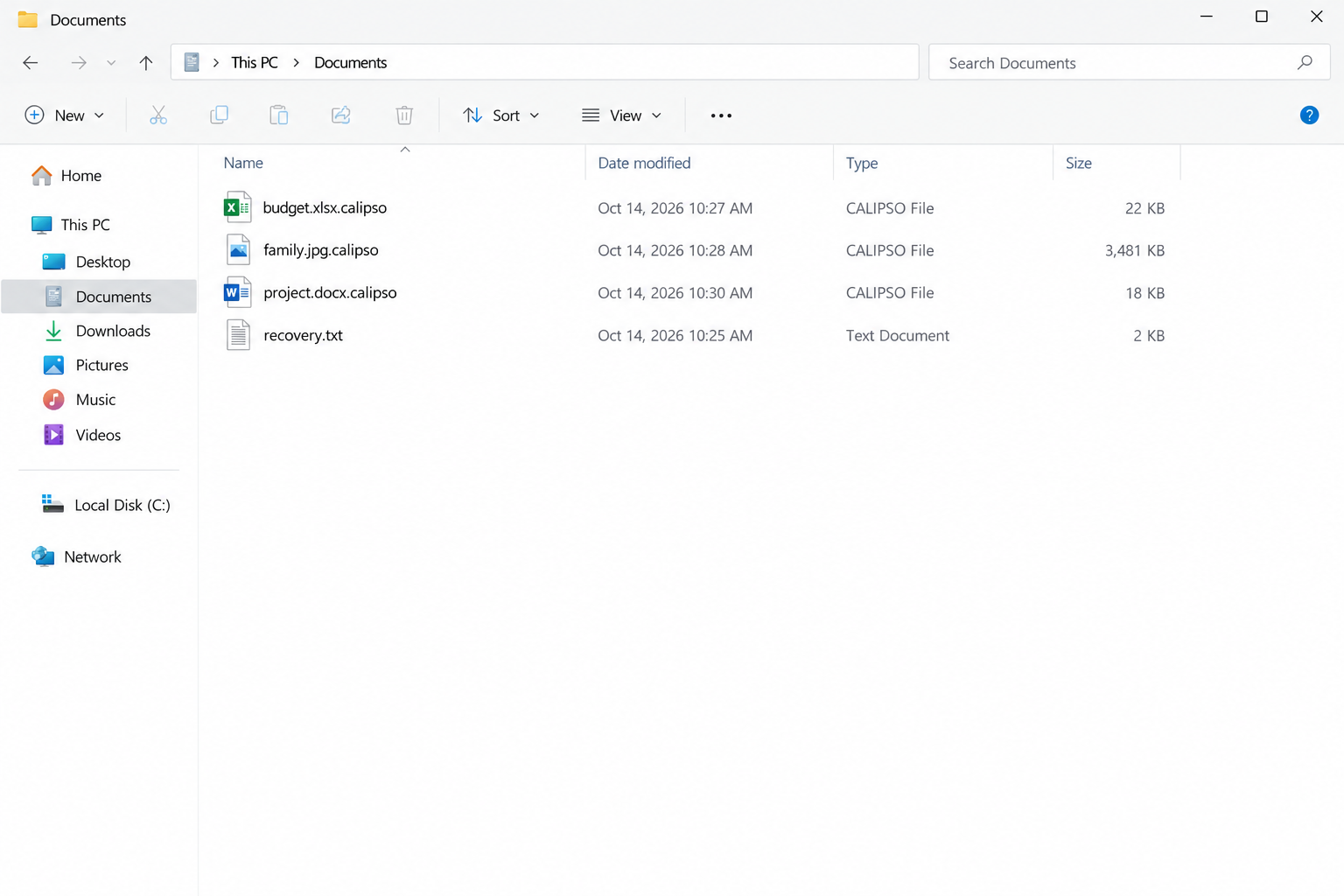1344x896 pixels.
Task: Open Pictures folder in sidebar
Action: click(86, 365)
